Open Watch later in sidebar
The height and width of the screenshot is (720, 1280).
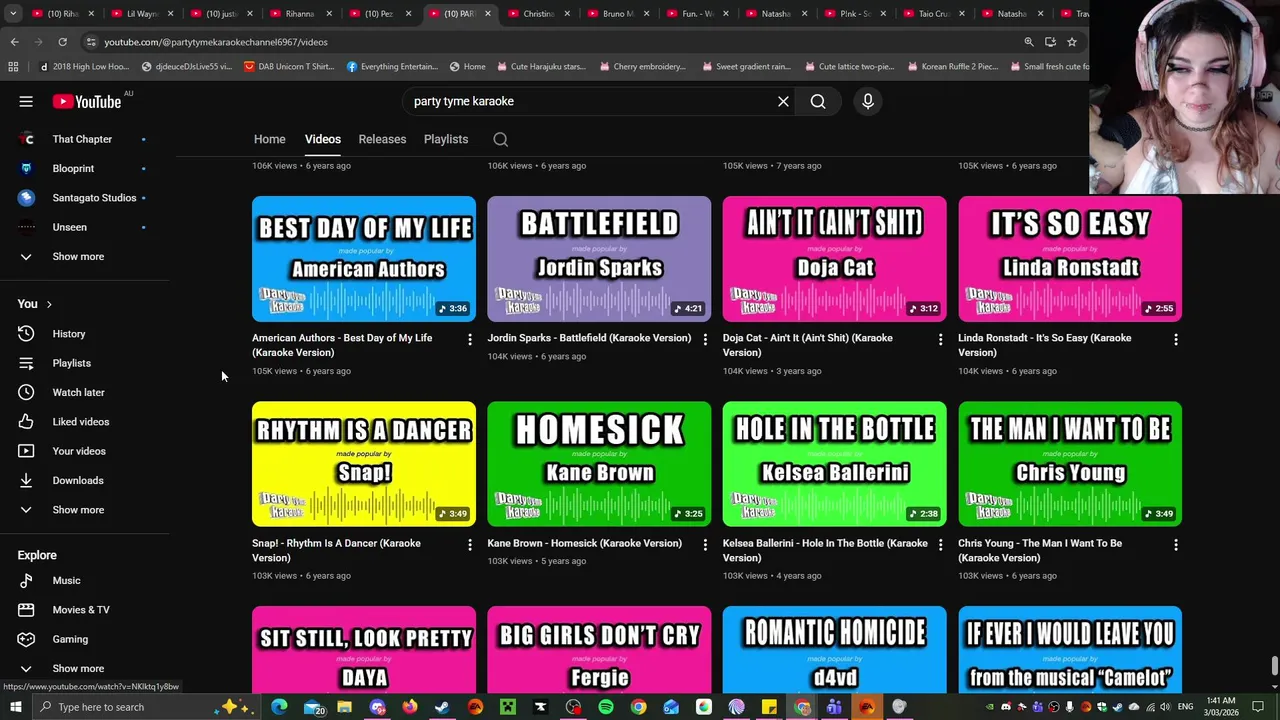80,392
